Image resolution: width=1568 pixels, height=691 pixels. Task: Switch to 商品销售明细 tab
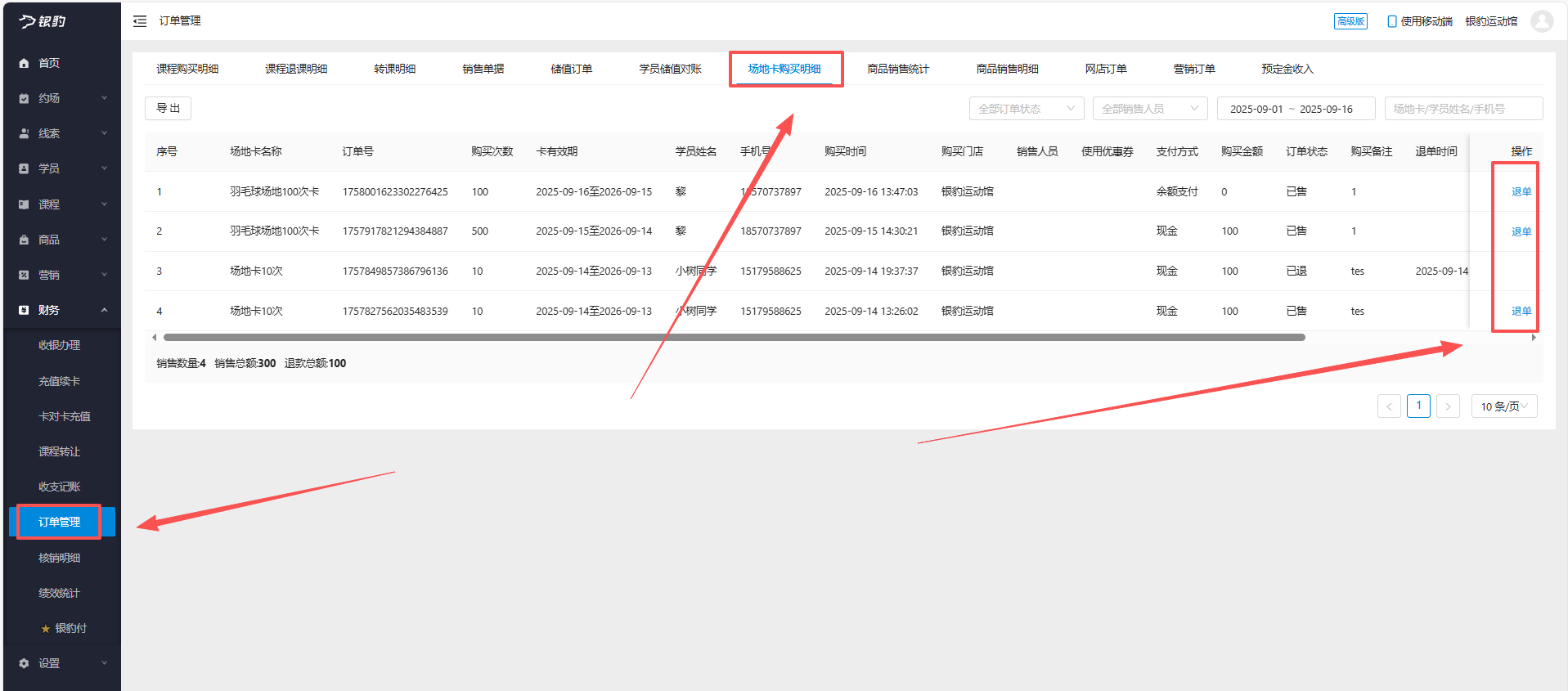coord(1007,69)
